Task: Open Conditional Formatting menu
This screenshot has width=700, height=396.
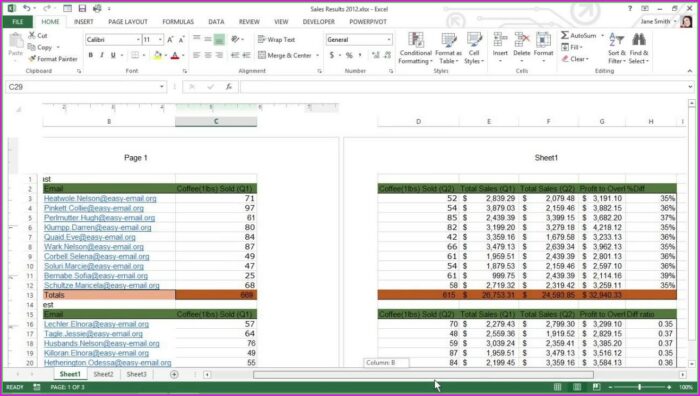Action: (416, 48)
